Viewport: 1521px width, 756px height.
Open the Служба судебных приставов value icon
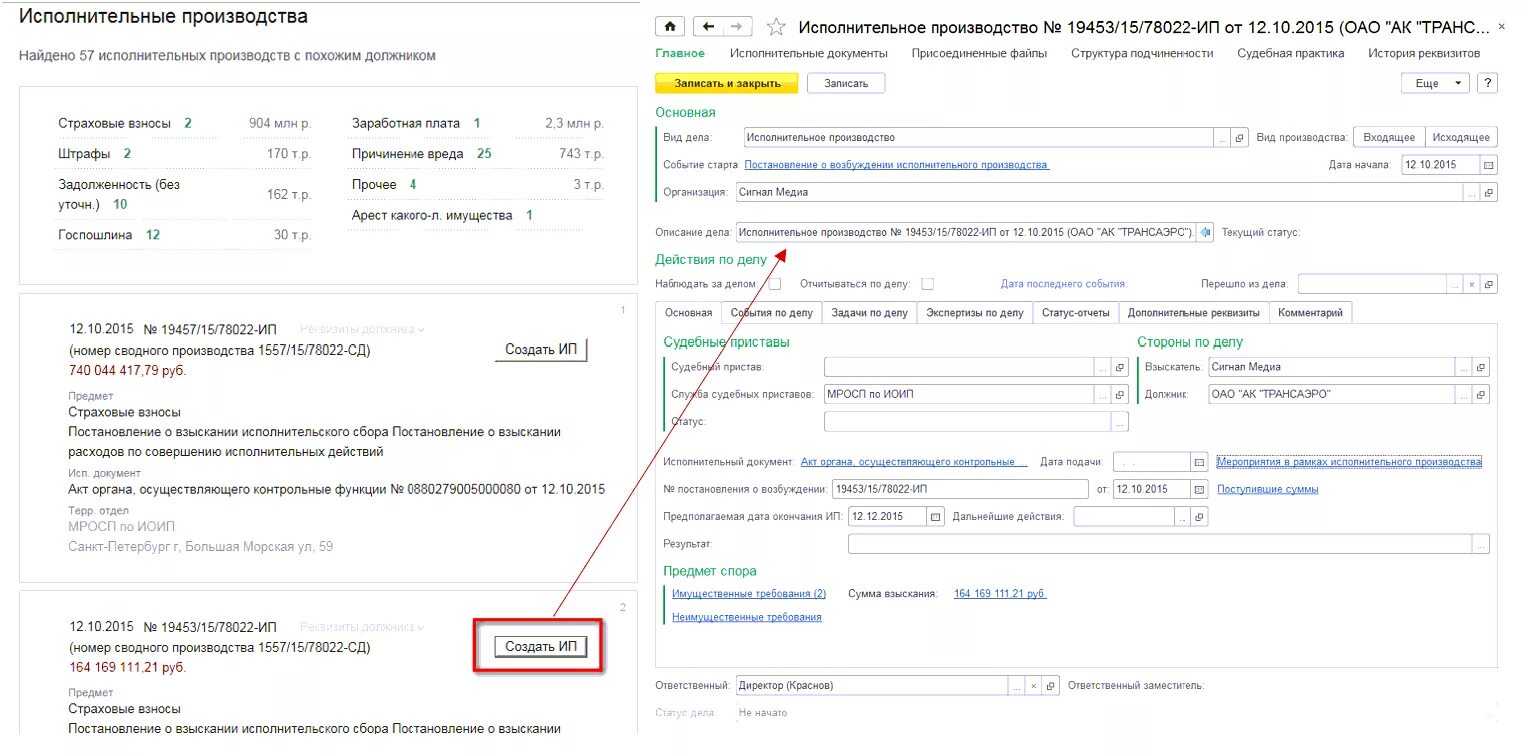click(1120, 394)
